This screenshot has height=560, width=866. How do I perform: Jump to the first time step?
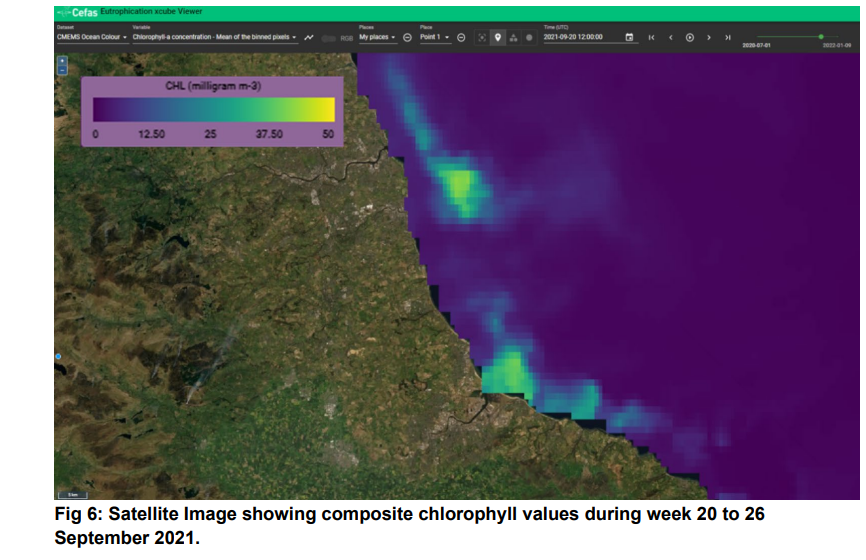point(652,38)
